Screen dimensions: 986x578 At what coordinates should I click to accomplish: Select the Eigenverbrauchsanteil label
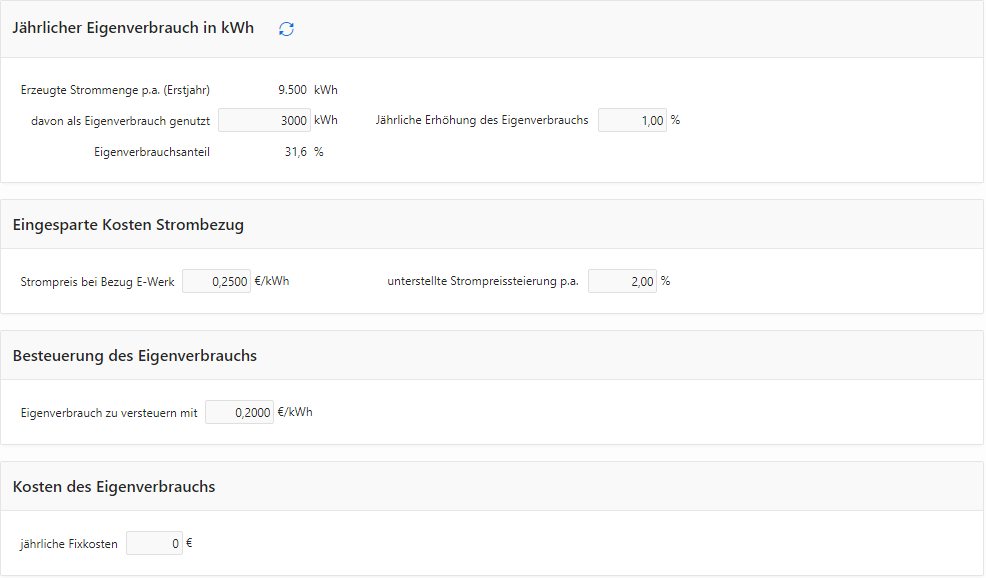152,152
